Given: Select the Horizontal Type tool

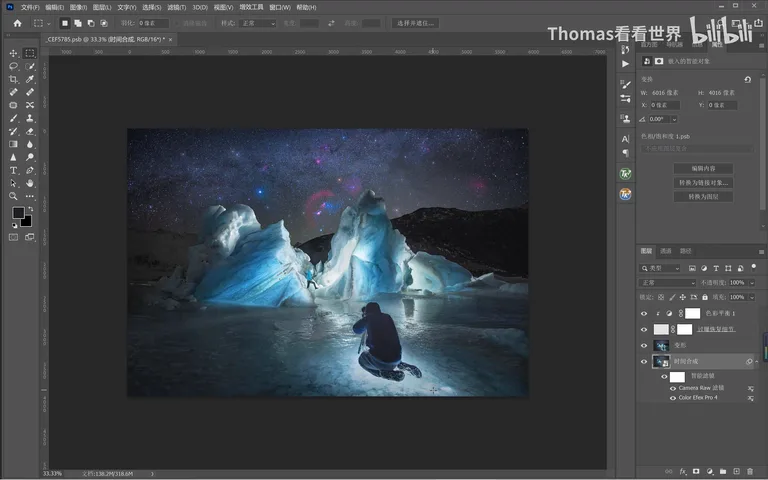Looking at the screenshot, I should (13, 170).
